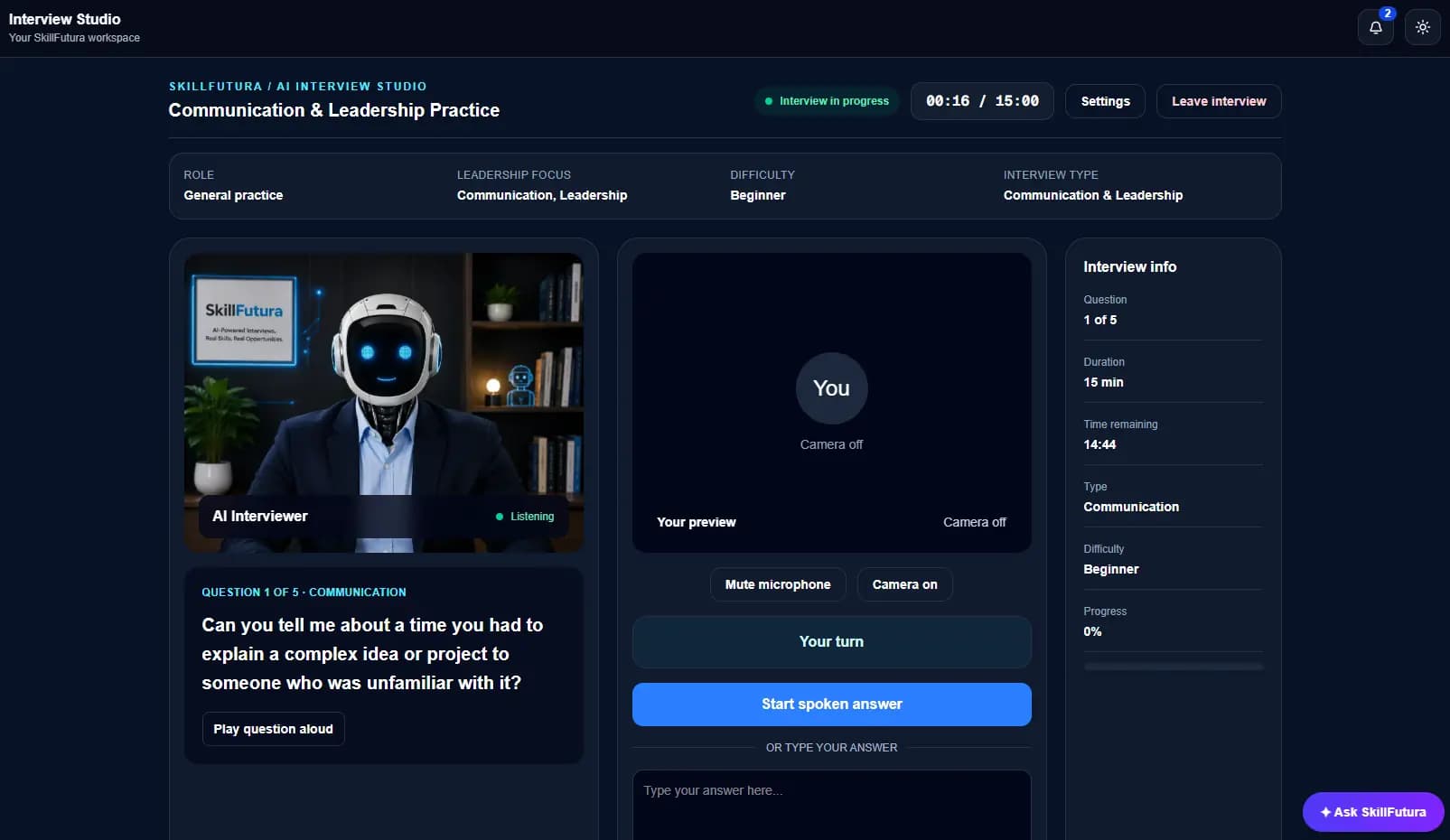Click the 'Your preview' label

(x=696, y=522)
